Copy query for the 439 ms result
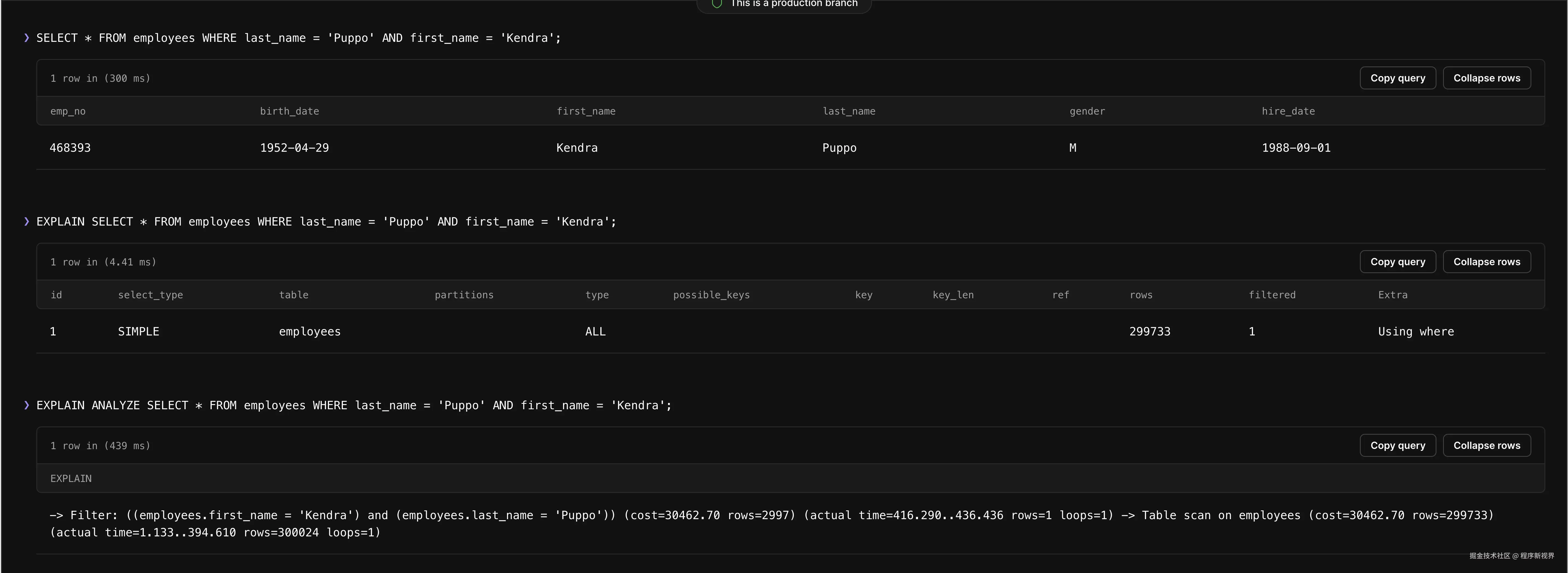The width and height of the screenshot is (1568, 573). pos(1398,445)
